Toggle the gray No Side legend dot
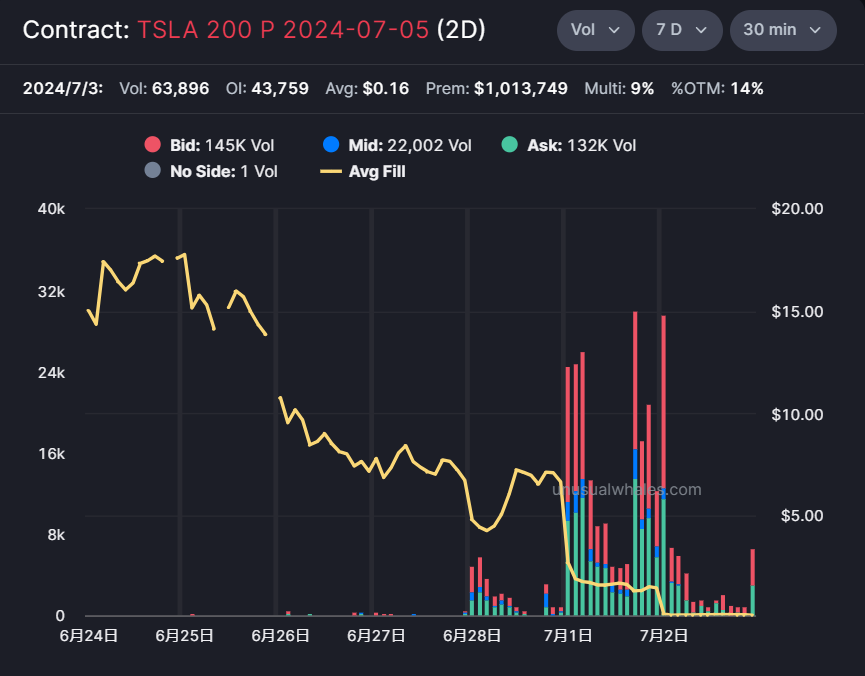Viewport: 865px width, 676px height. point(152,171)
